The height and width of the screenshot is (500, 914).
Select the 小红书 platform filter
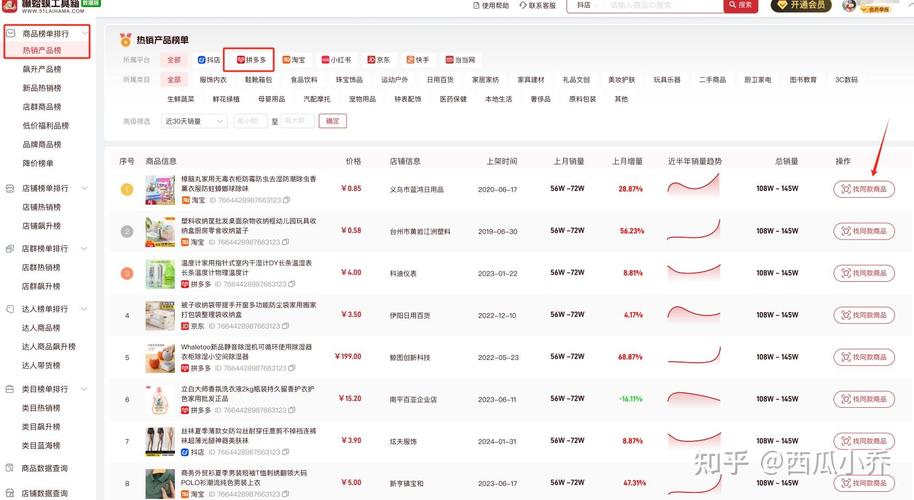pos(336,60)
